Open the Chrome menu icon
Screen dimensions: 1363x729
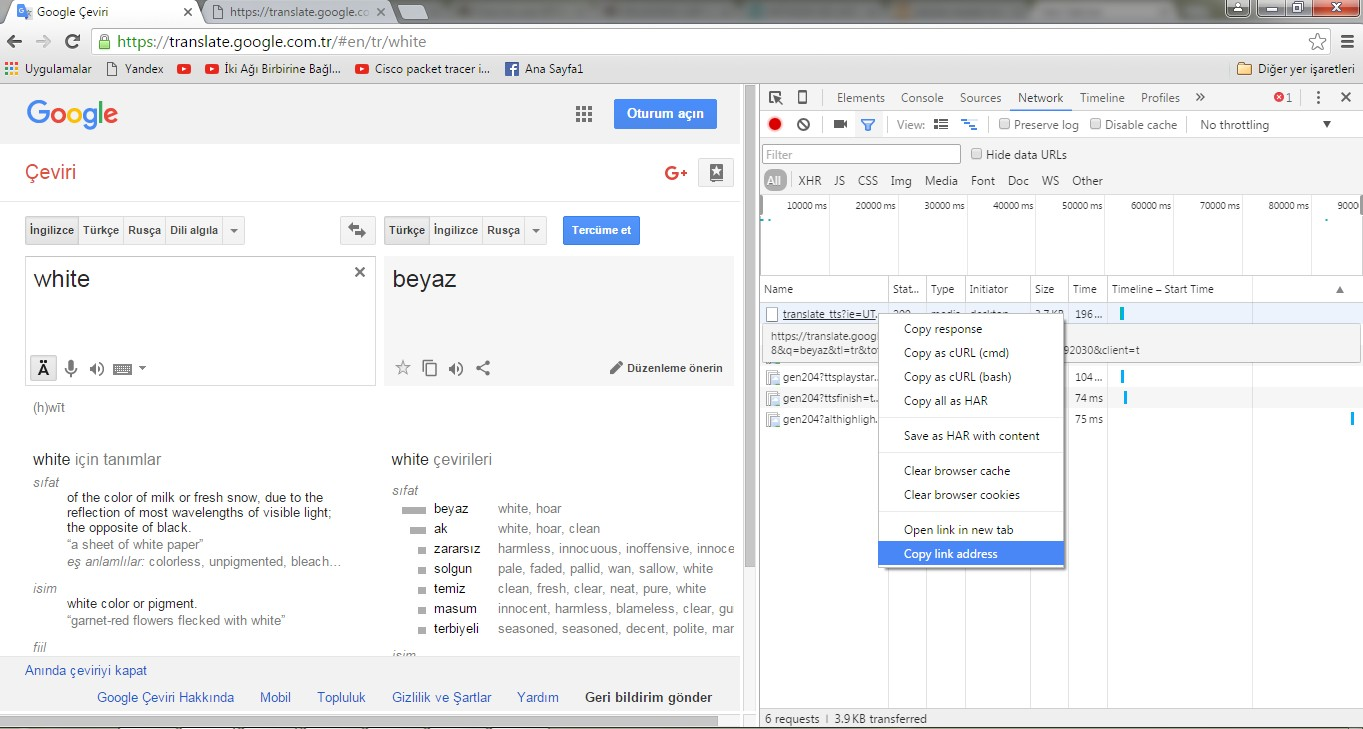coord(1346,42)
